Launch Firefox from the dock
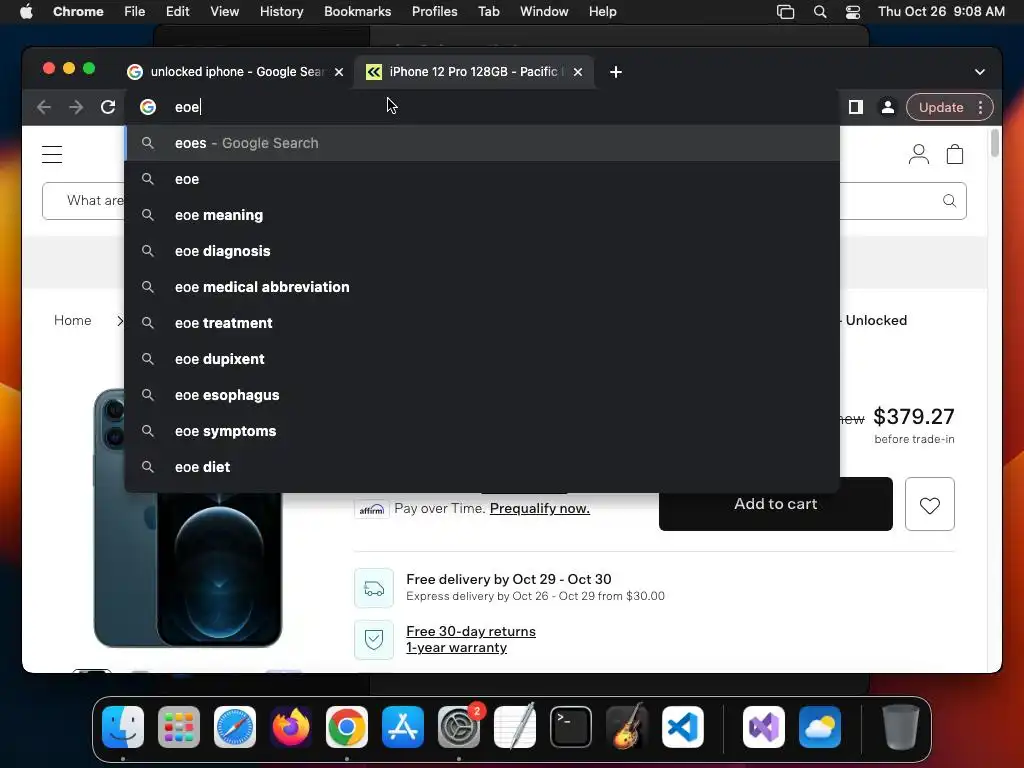This screenshot has height=768, width=1024. pyautogui.click(x=291, y=727)
